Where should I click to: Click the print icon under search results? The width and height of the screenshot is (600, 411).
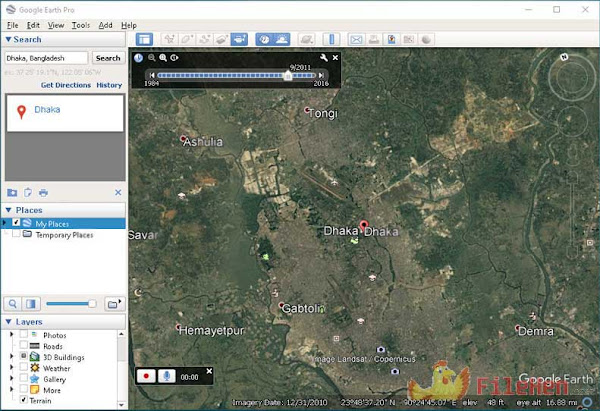pyautogui.click(x=43, y=192)
